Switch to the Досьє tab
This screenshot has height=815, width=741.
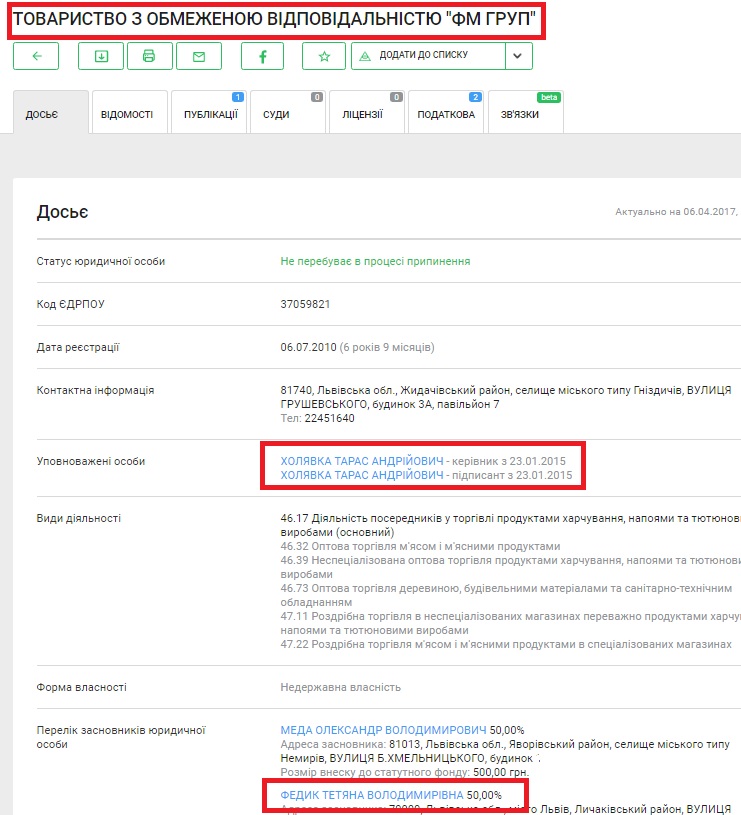[42, 114]
